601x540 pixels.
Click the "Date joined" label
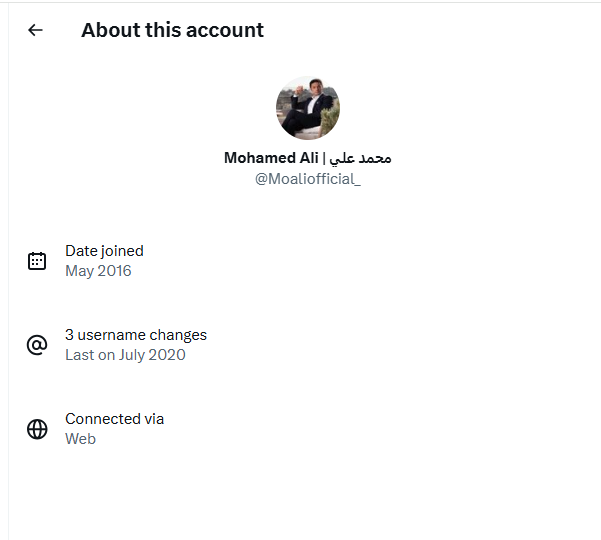pos(104,251)
